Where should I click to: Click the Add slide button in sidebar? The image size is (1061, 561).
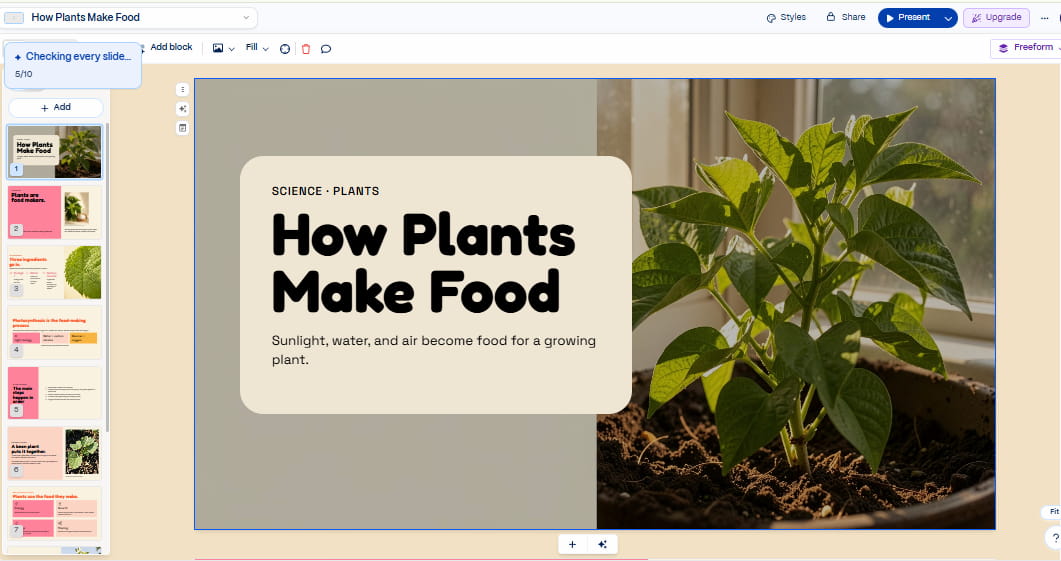pyautogui.click(x=55, y=108)
